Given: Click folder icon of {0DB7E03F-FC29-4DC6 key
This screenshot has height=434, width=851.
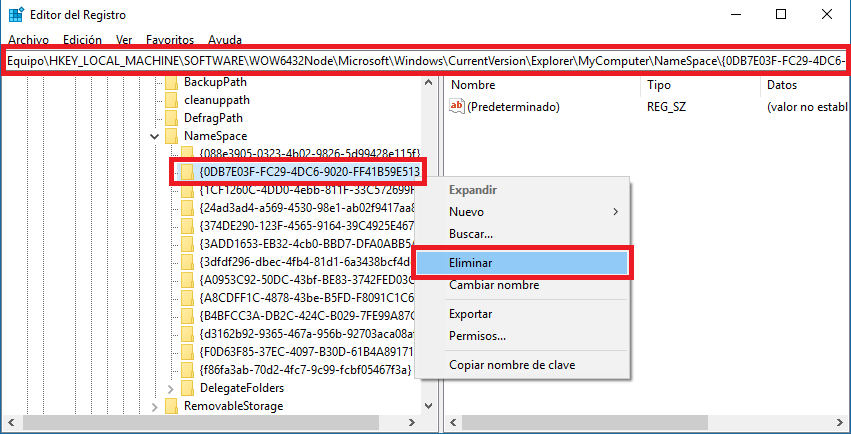Looking at the screenshot, I should click(x=187, y=172).
